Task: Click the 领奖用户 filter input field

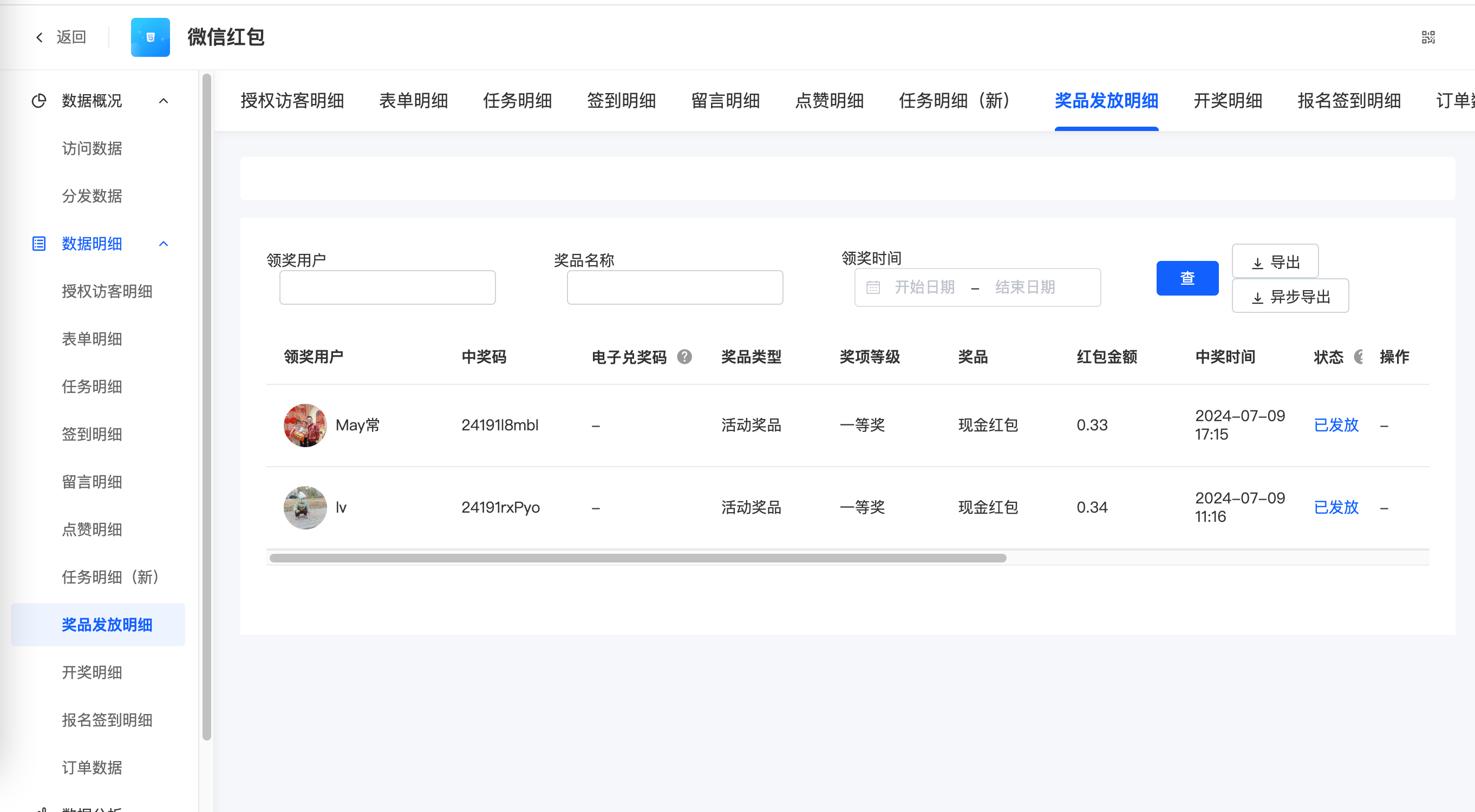Action: pos(387,287)
